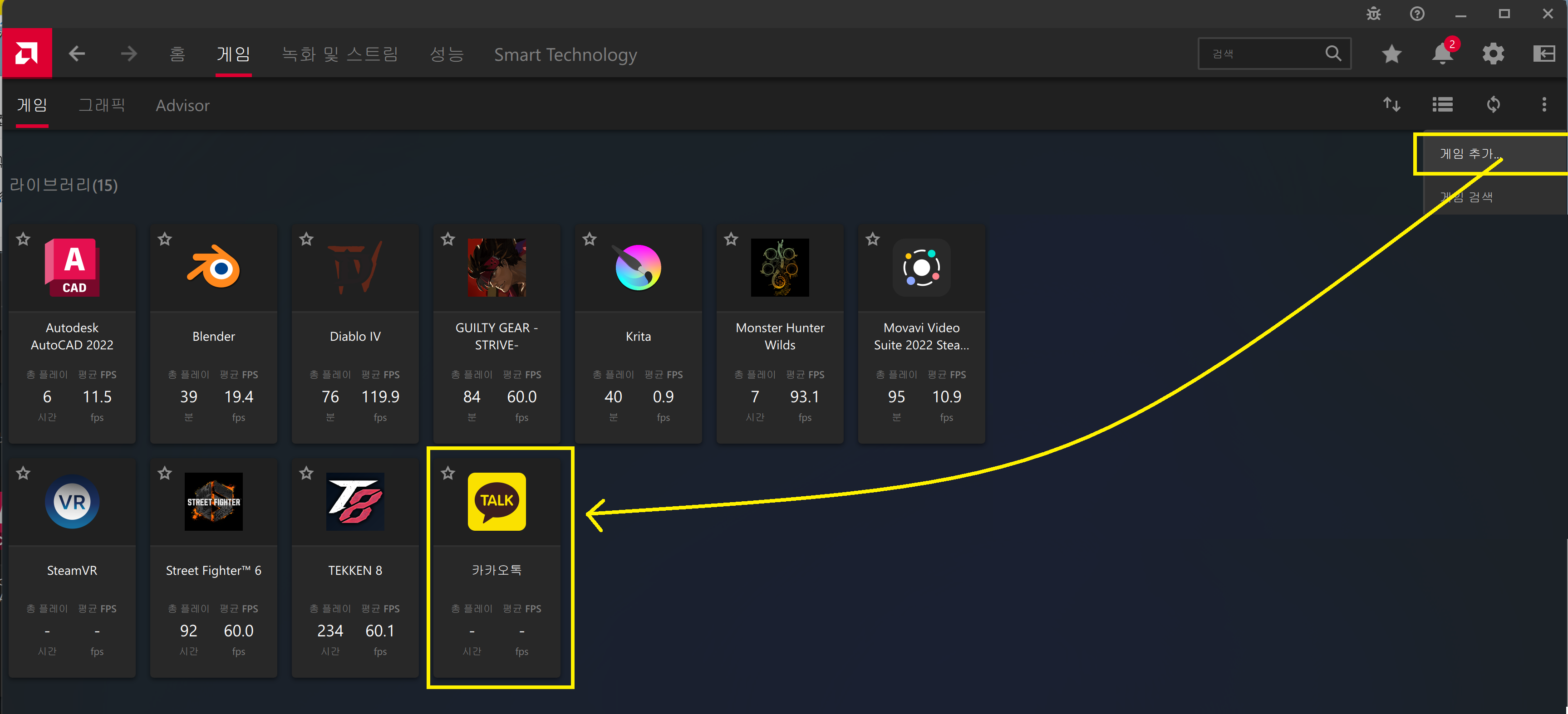Viewport: 1568px width, 714px height.
Task: Open the sort order options
Action: 1391,105
